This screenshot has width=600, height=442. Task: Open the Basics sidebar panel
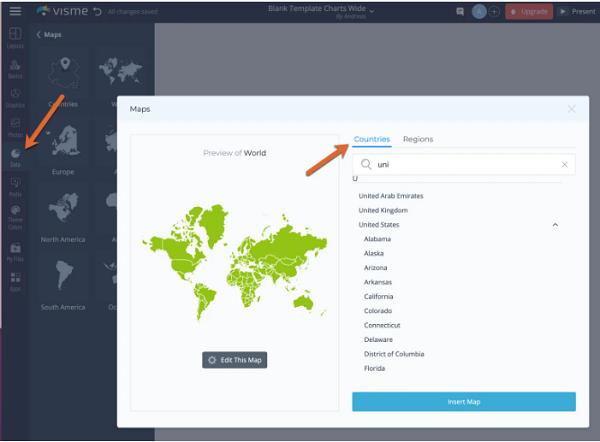point(15,69)
